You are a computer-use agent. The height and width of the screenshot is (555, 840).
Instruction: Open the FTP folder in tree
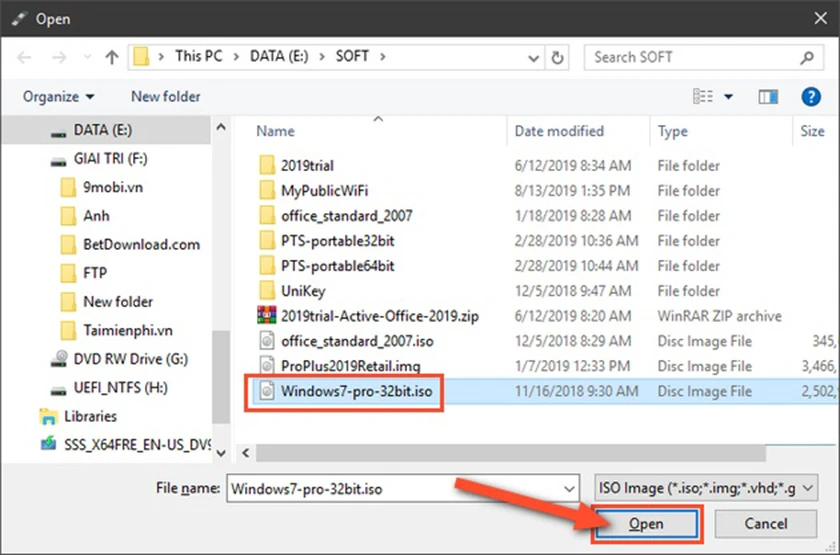(x=94, y=273)
